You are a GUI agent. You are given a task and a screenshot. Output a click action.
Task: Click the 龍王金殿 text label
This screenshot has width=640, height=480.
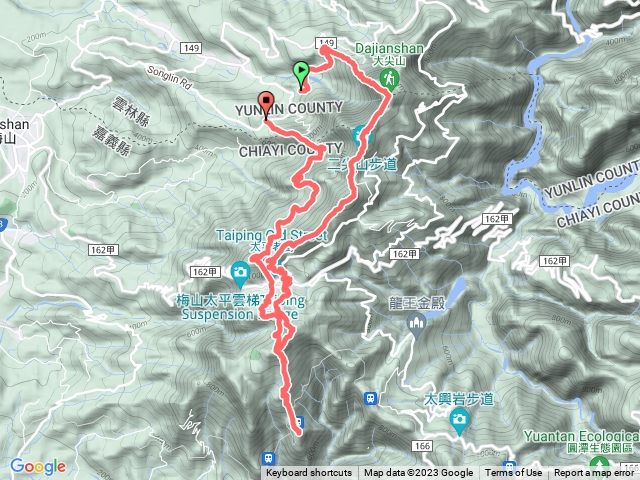tap(417, 304)
